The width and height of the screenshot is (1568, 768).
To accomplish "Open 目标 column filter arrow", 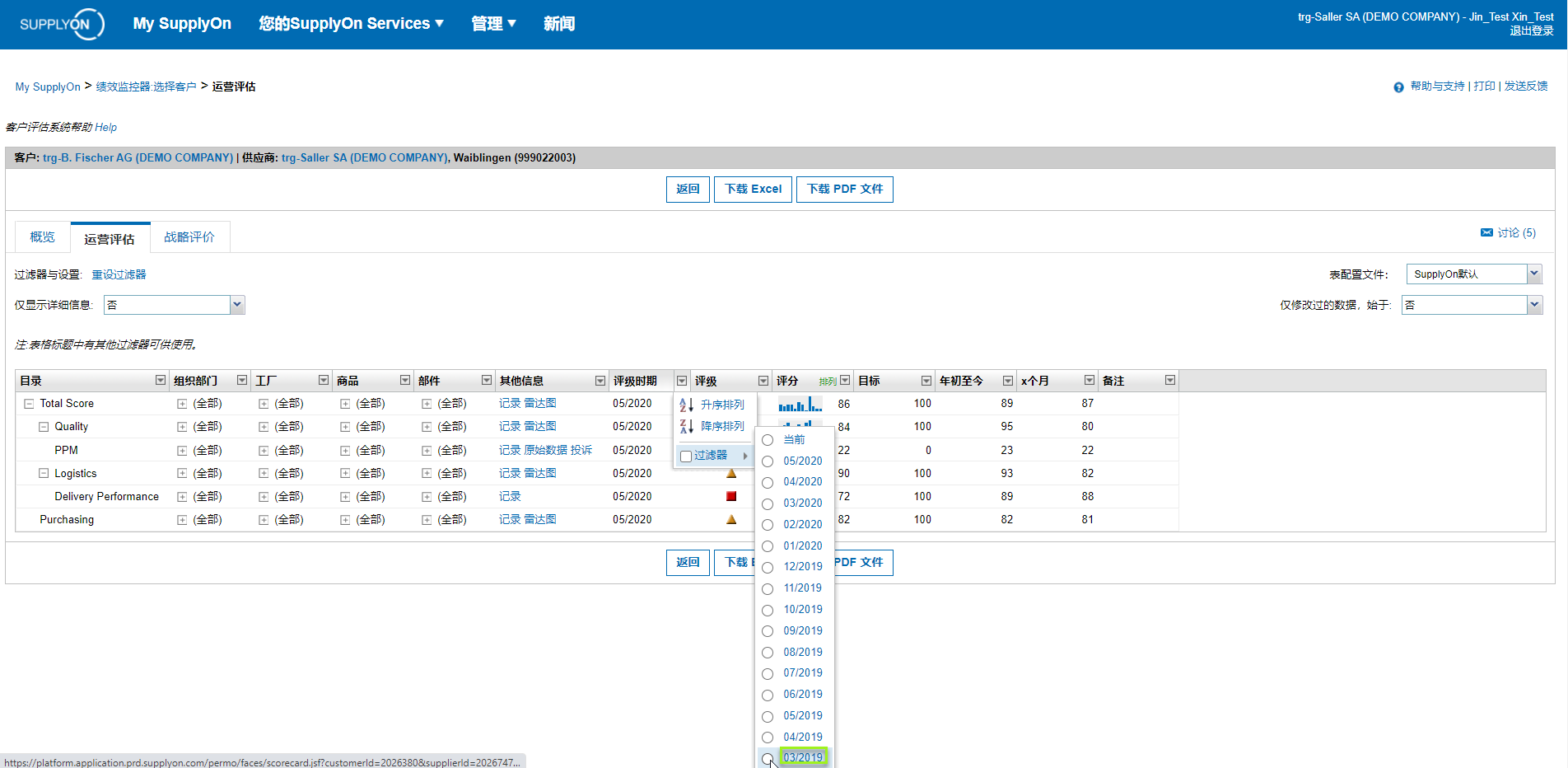I will (926, 381).
